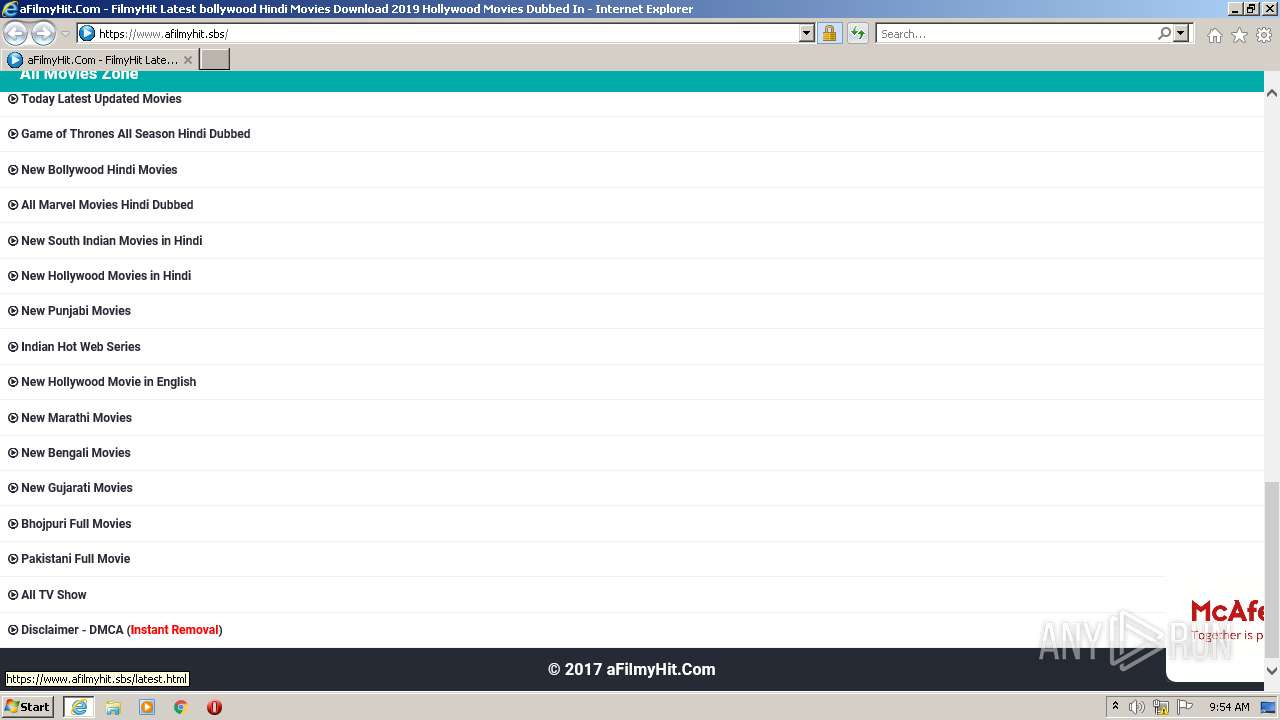Expand the address bar URL dropdown
The height and width of the screenshot is (720, 1280).
pos(807,33)
